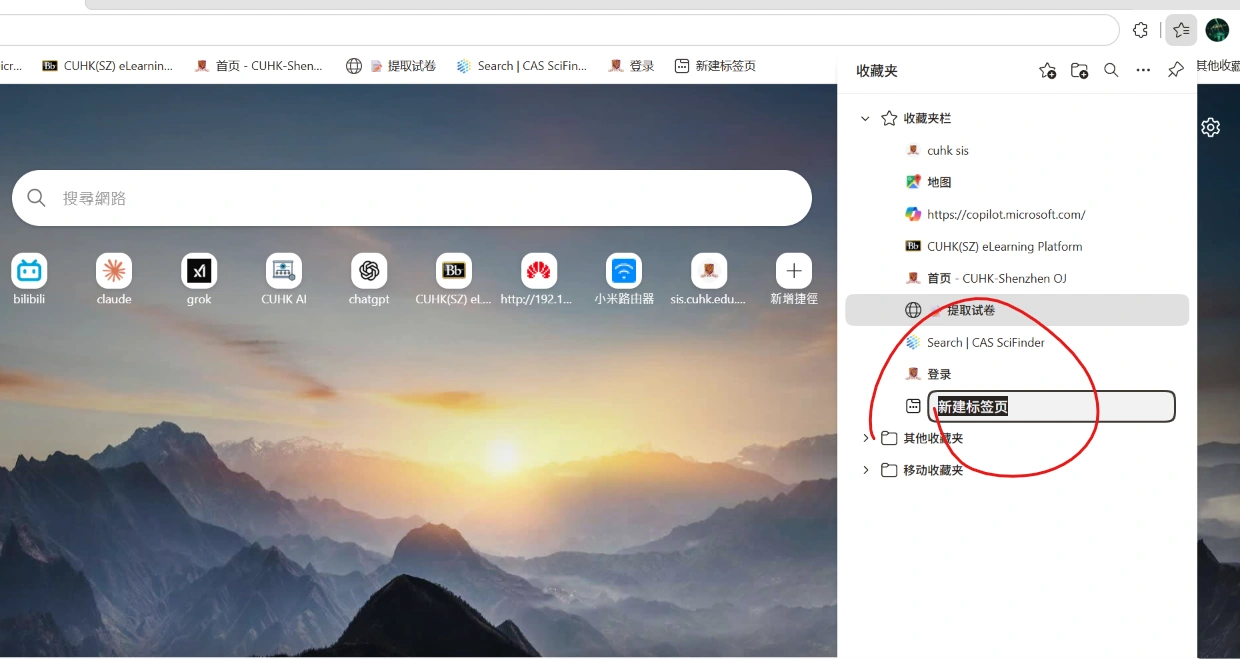The width and height of the screenshot is (1240, 659).
Task: Click the 其他收藏夹 folder label
Action: point(933,438)
